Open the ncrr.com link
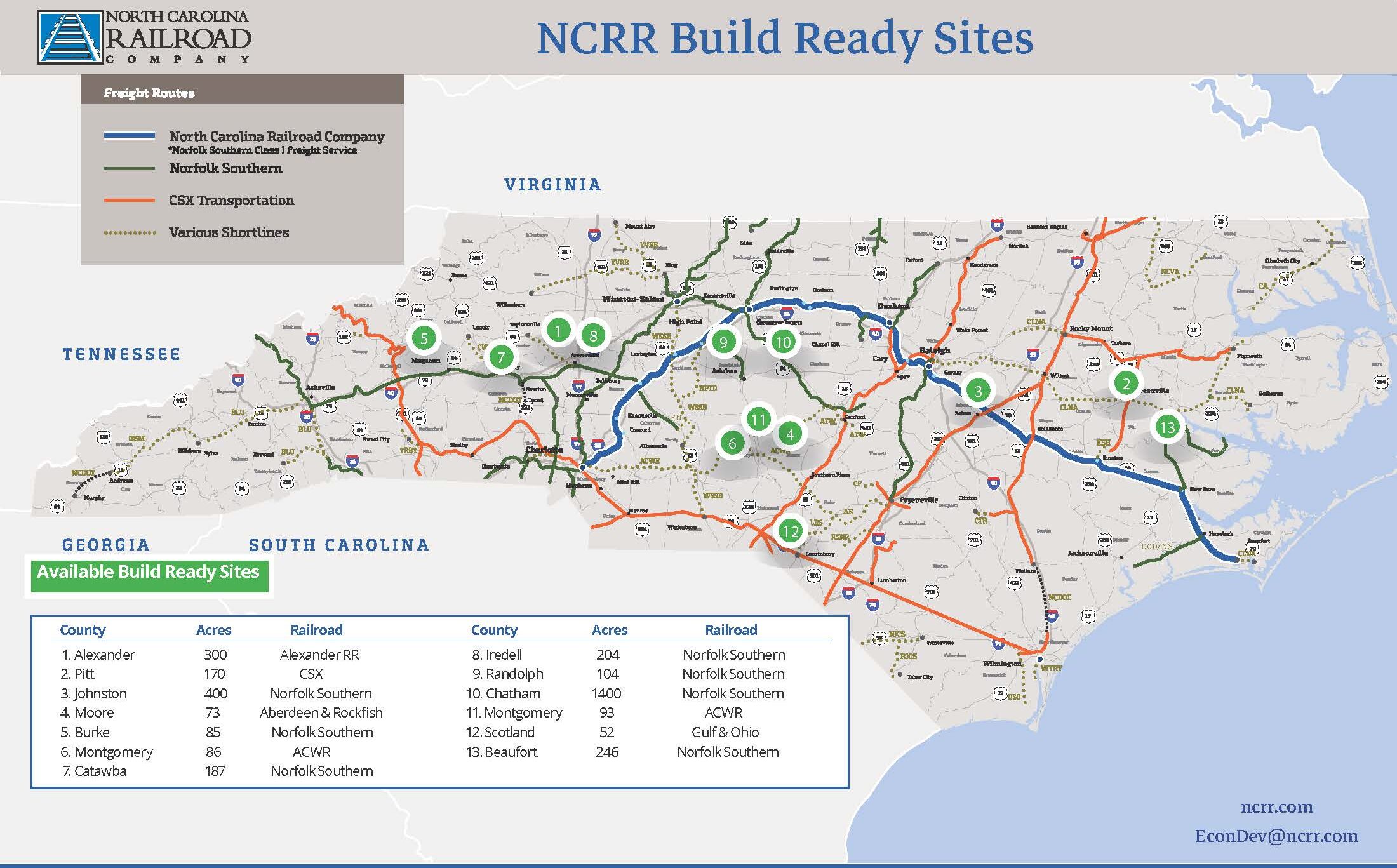The image size is (1397, 868). (x=1276, y=808)
